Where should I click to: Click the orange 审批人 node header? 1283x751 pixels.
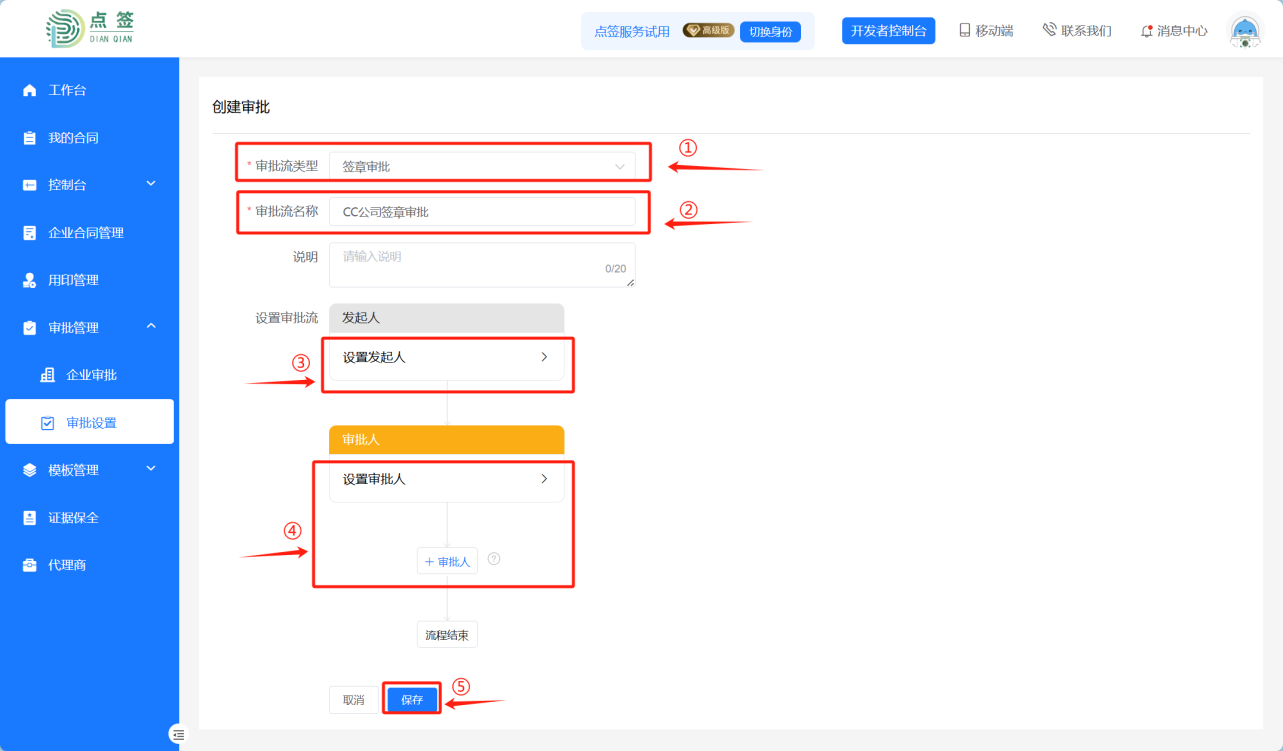pos(446,440)
